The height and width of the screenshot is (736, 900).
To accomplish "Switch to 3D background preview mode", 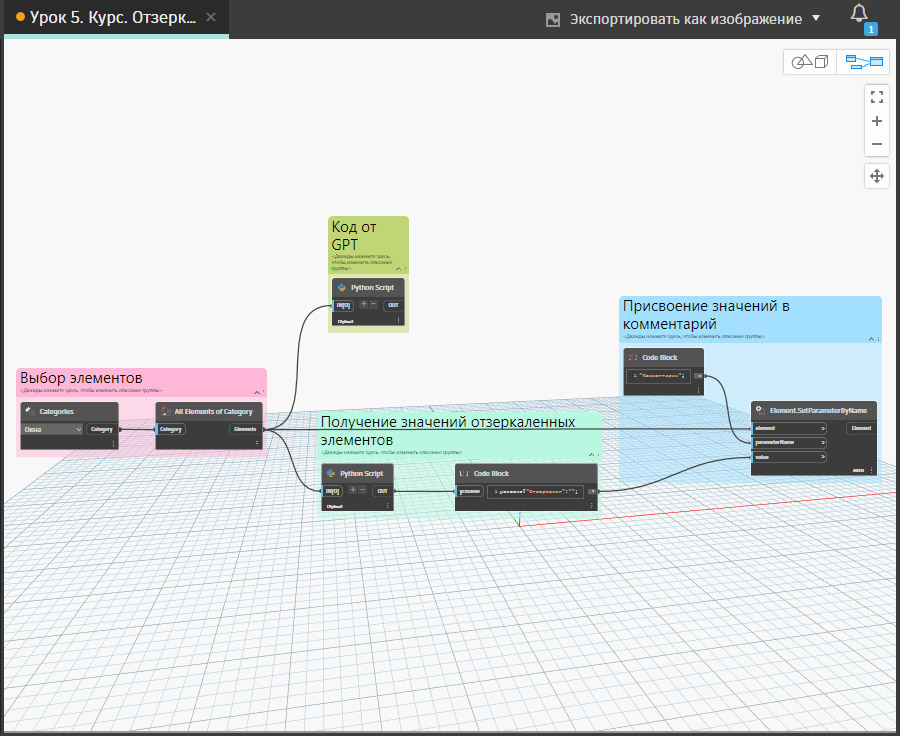I will pos(810,62).
